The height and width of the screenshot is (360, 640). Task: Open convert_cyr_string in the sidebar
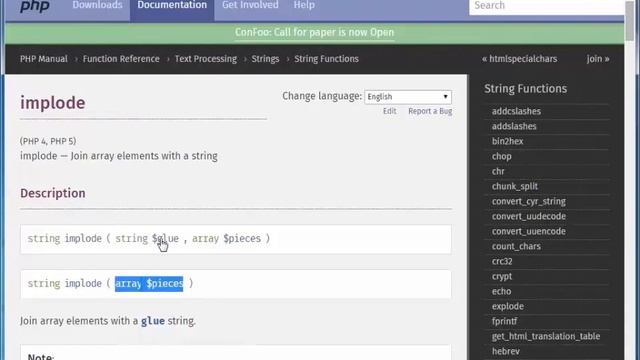529,202
